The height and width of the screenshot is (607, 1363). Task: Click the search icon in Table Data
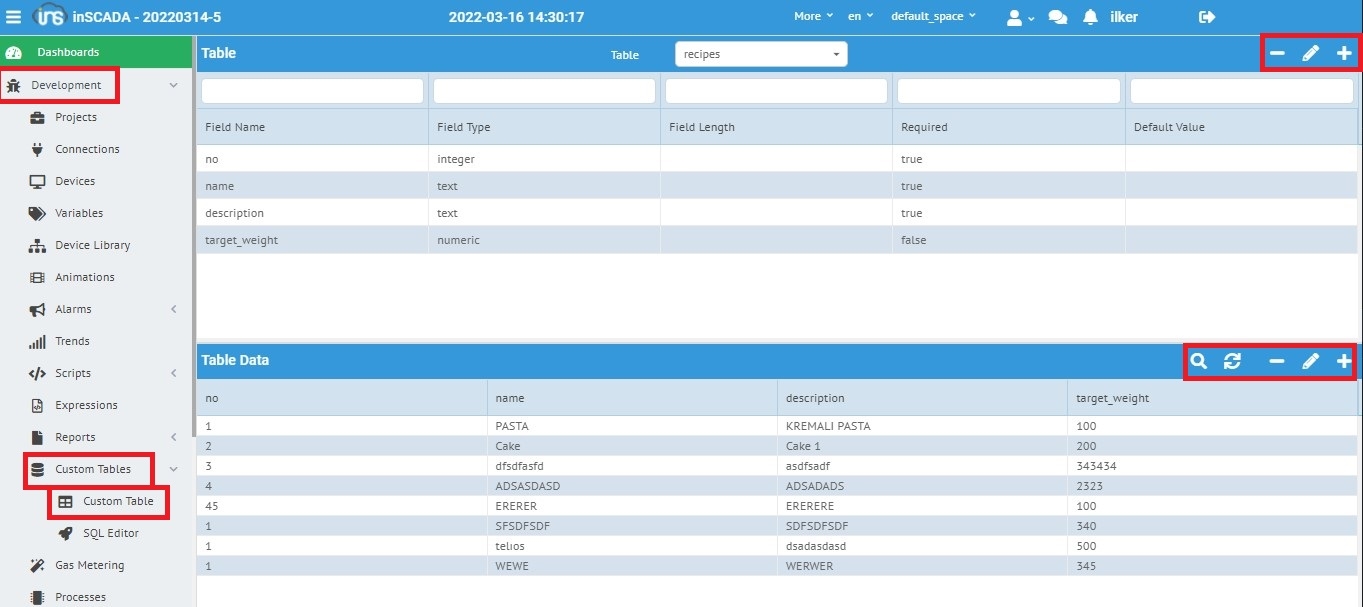[x=1199, y=361]
